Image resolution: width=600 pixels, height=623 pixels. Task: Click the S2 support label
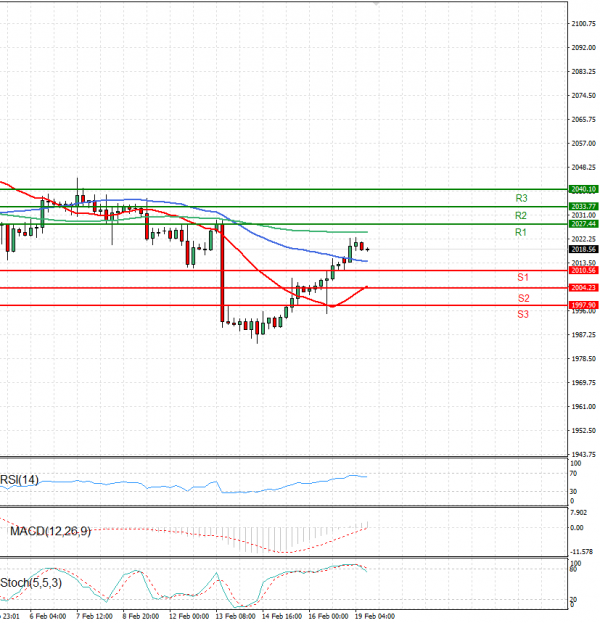coord(524,298)
